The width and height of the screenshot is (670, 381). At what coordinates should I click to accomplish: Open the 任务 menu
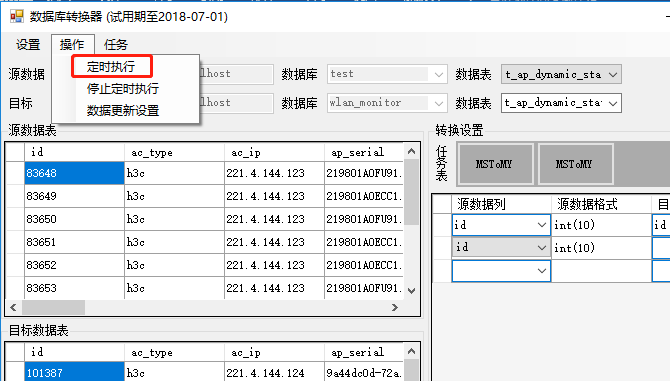[116, 44]
